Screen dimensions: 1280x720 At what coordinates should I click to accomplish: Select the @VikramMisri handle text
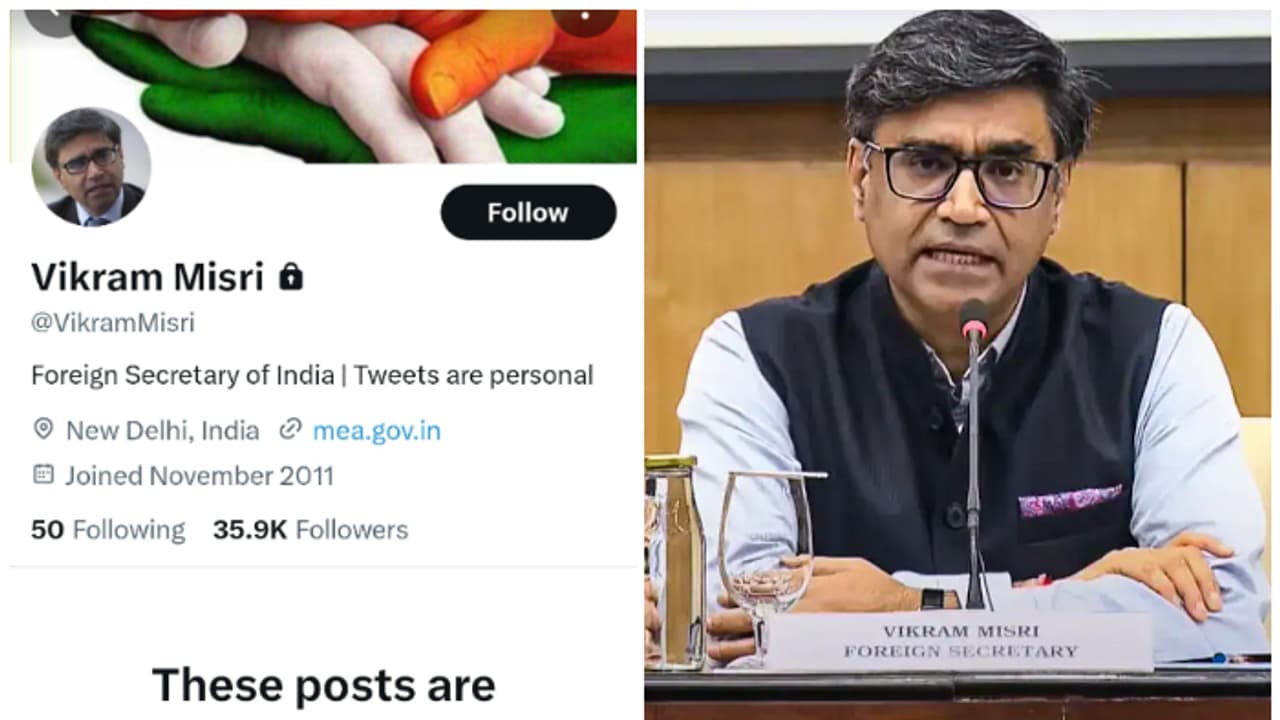[113, 323]
